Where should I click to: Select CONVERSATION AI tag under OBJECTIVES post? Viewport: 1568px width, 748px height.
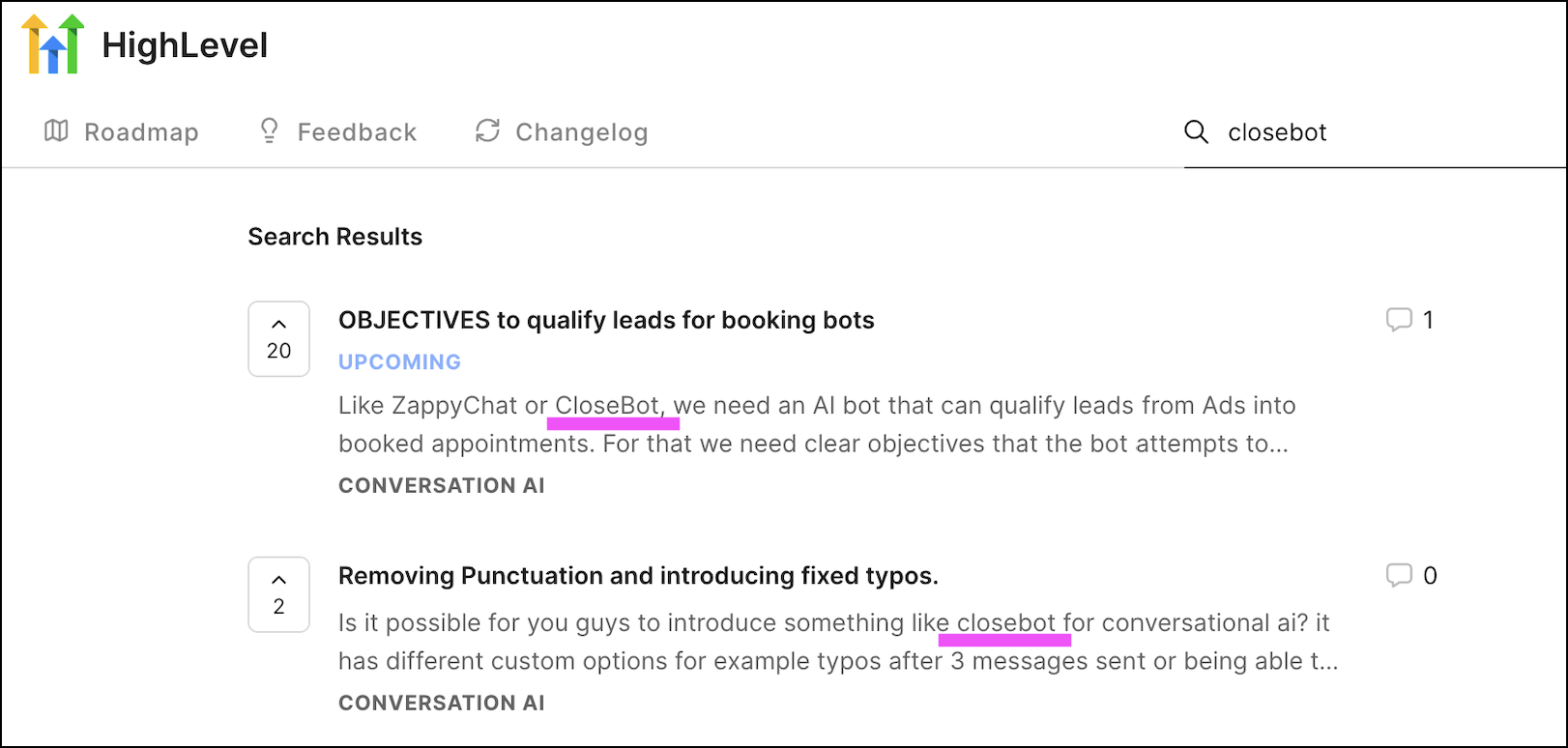click(x=442, y=485)
